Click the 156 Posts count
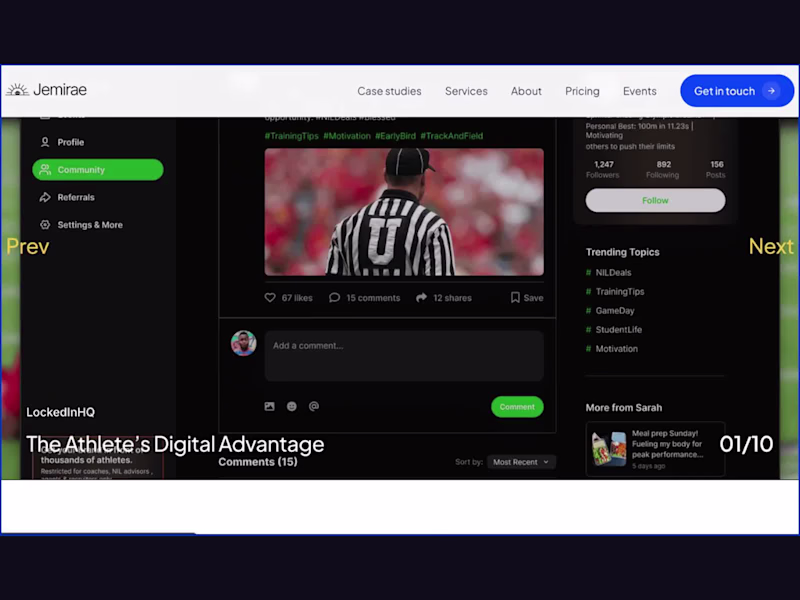800x600 pixels. pos(716,169)
